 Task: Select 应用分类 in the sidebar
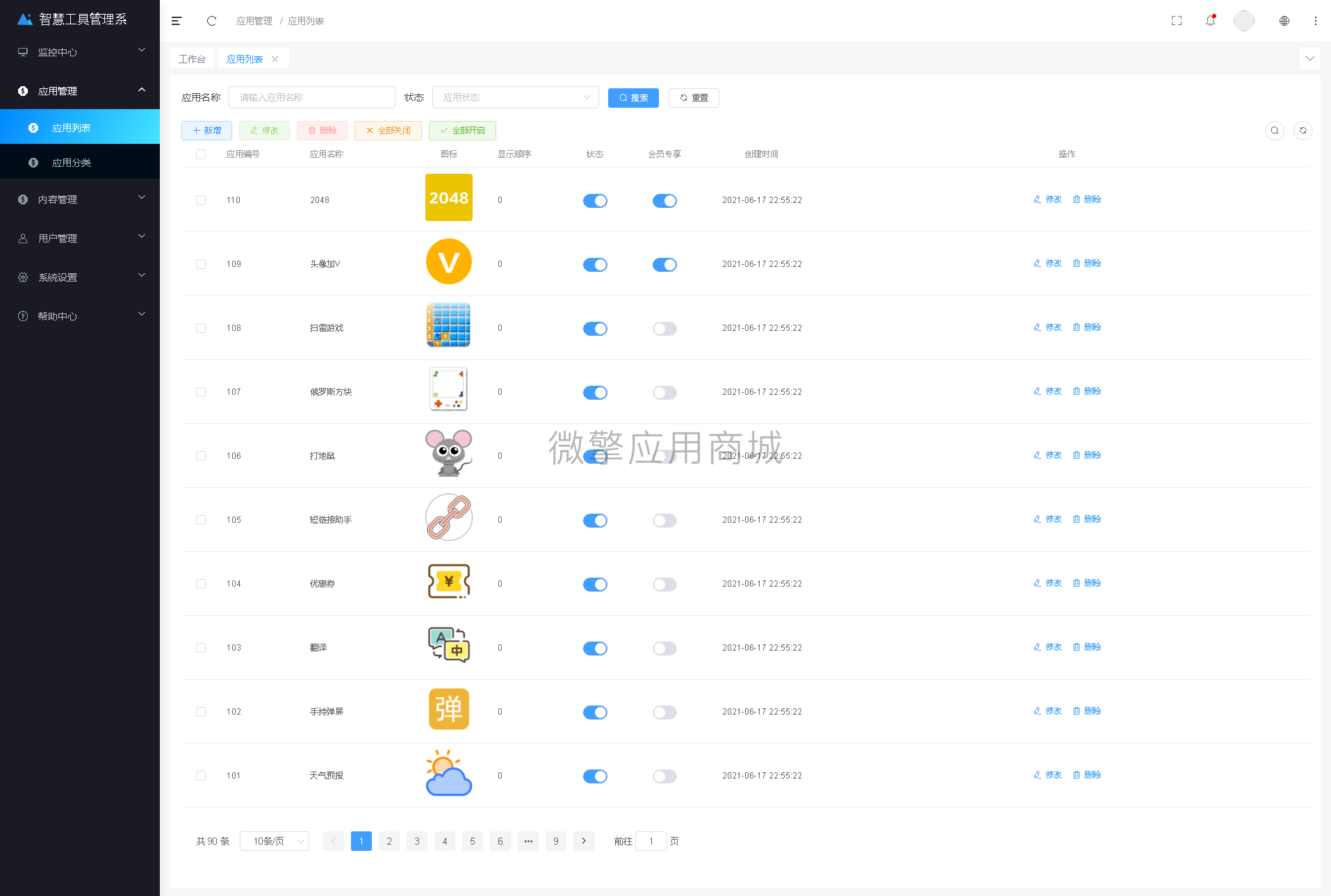point(80,163)
